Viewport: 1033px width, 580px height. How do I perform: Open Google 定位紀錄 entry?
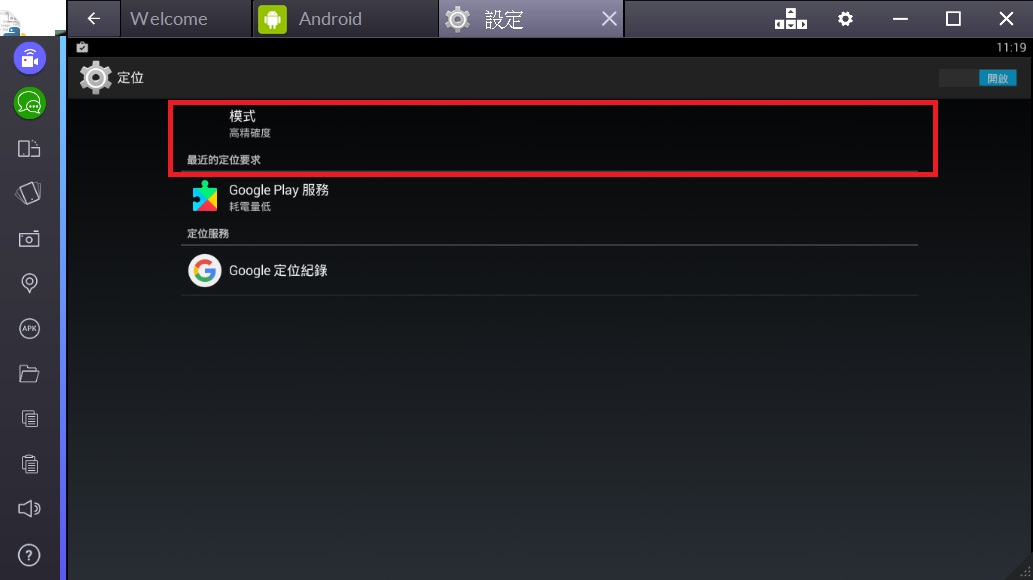549,271
